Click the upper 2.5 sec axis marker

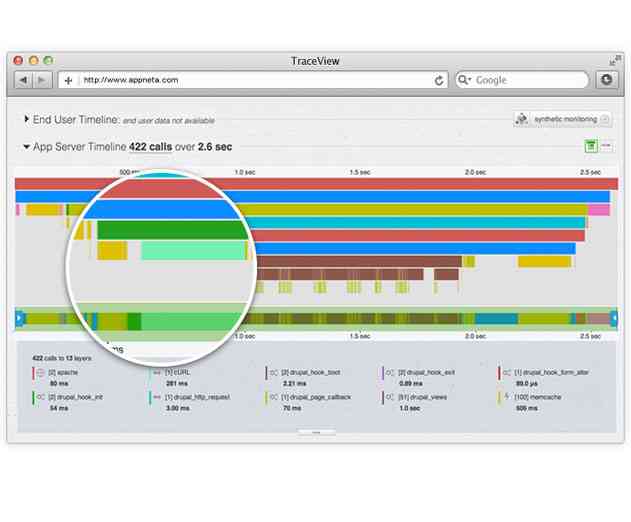pos(590,172)
